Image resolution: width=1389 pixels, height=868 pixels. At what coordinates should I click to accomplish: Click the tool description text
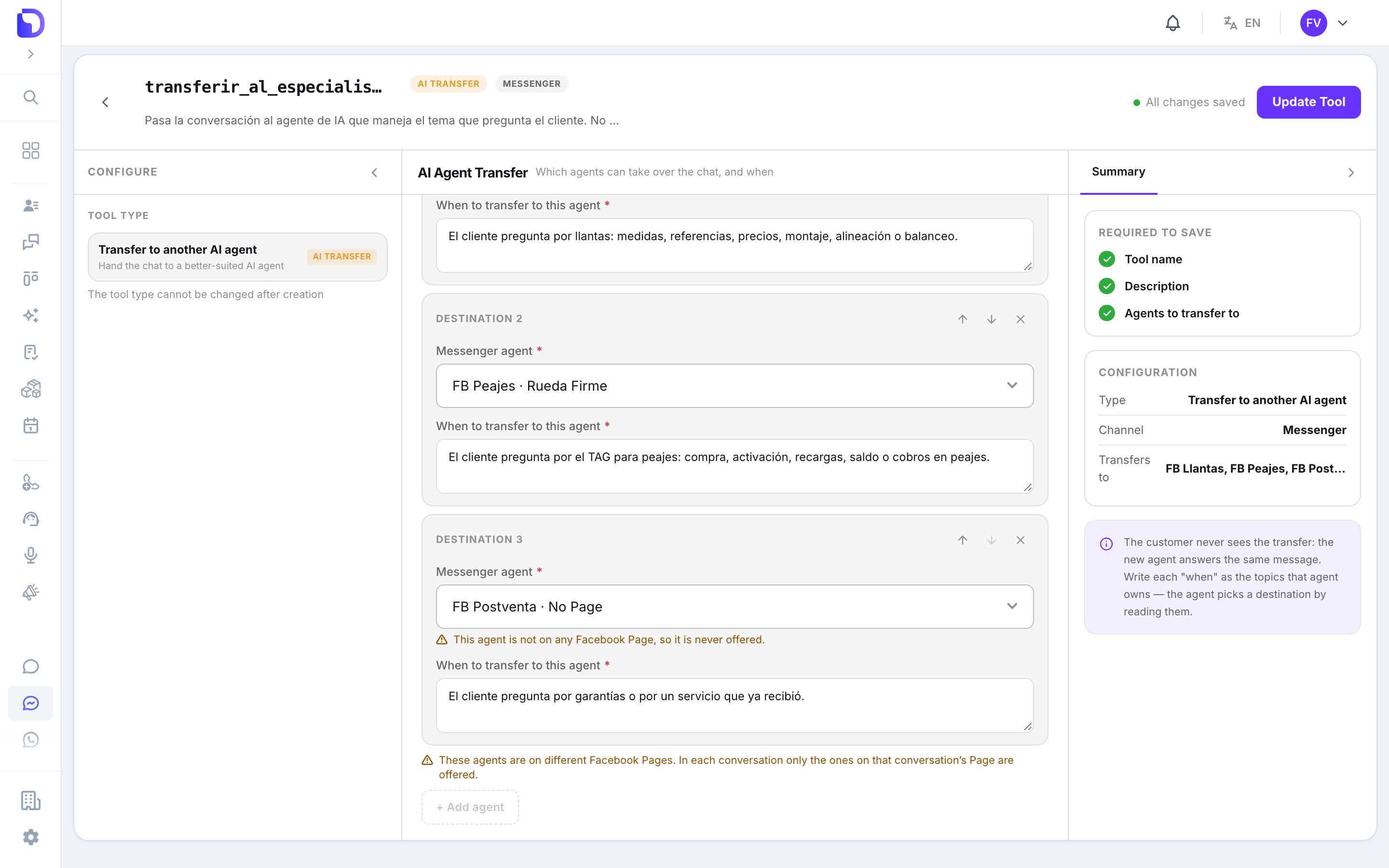[381, 121]
